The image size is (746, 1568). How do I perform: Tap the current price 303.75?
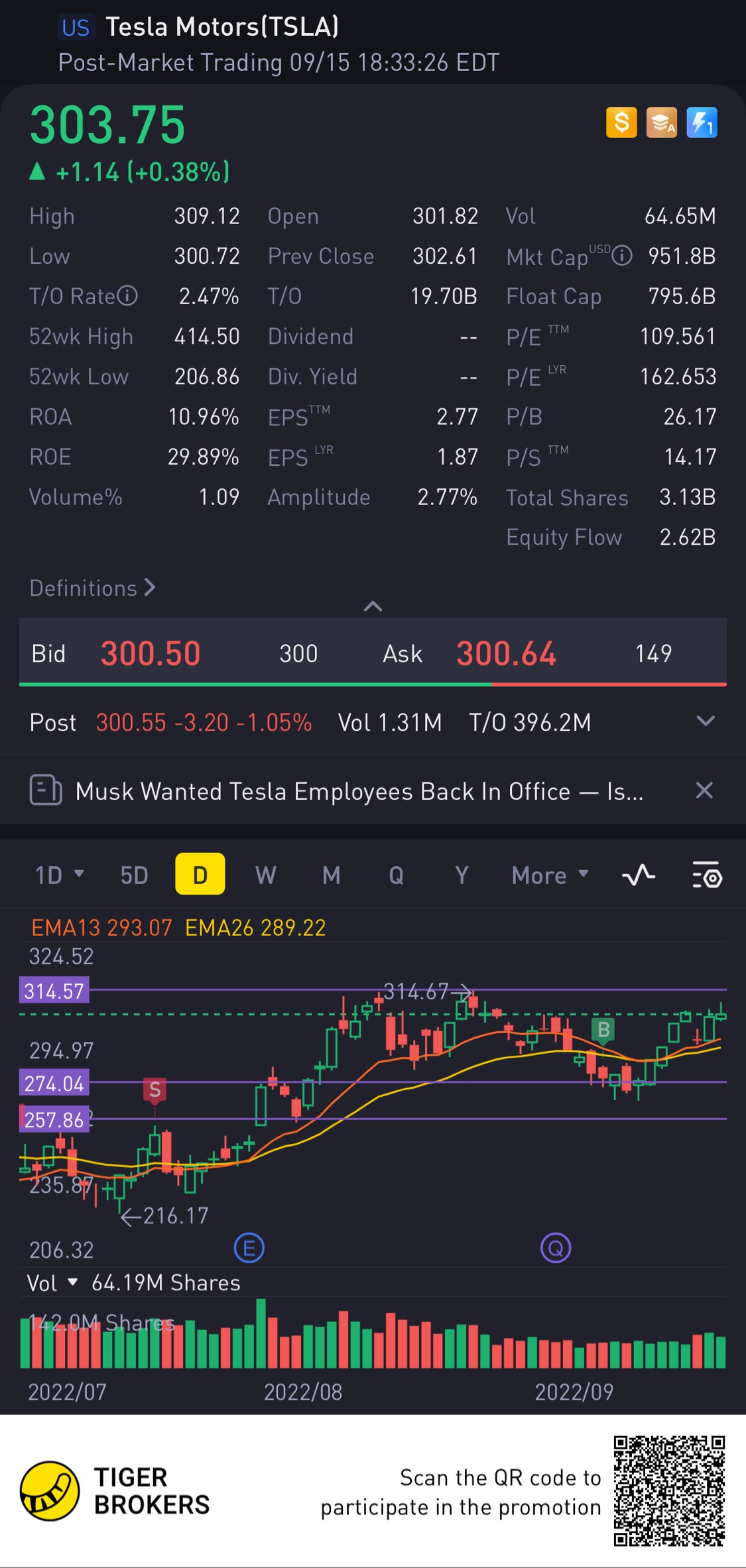click(x=107, y=125)
